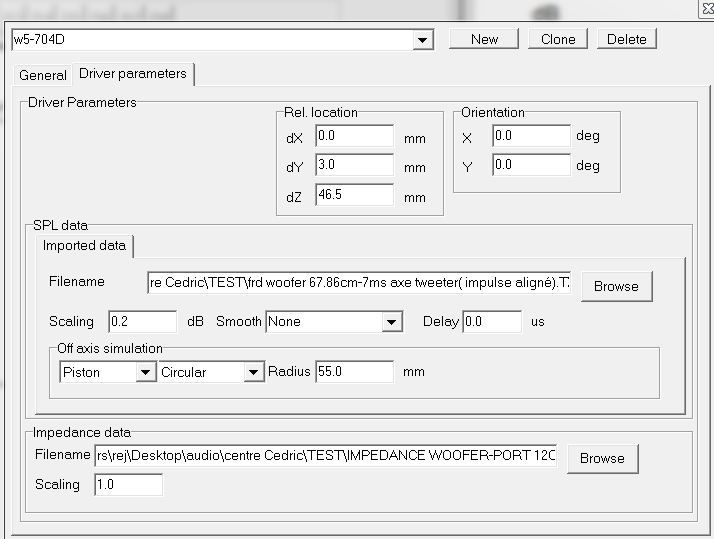Click the Delay microseconds field
This screenshot has height=539, width=714.
[x=492, y=322]
